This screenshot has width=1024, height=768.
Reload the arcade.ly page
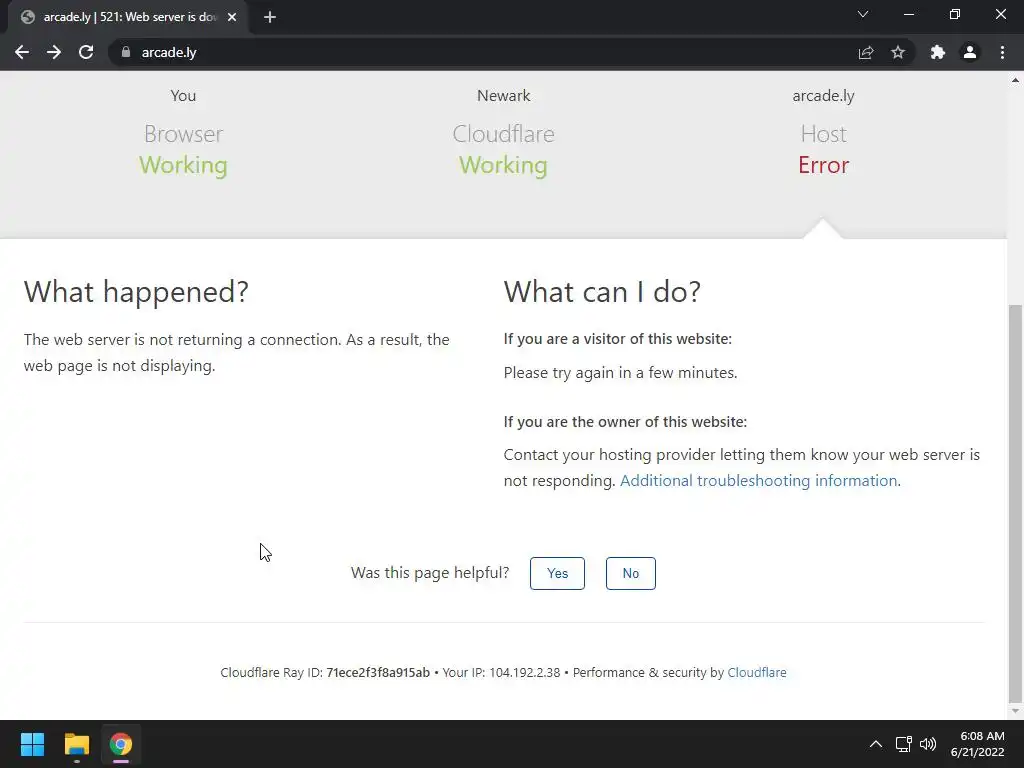pos(86,52)
